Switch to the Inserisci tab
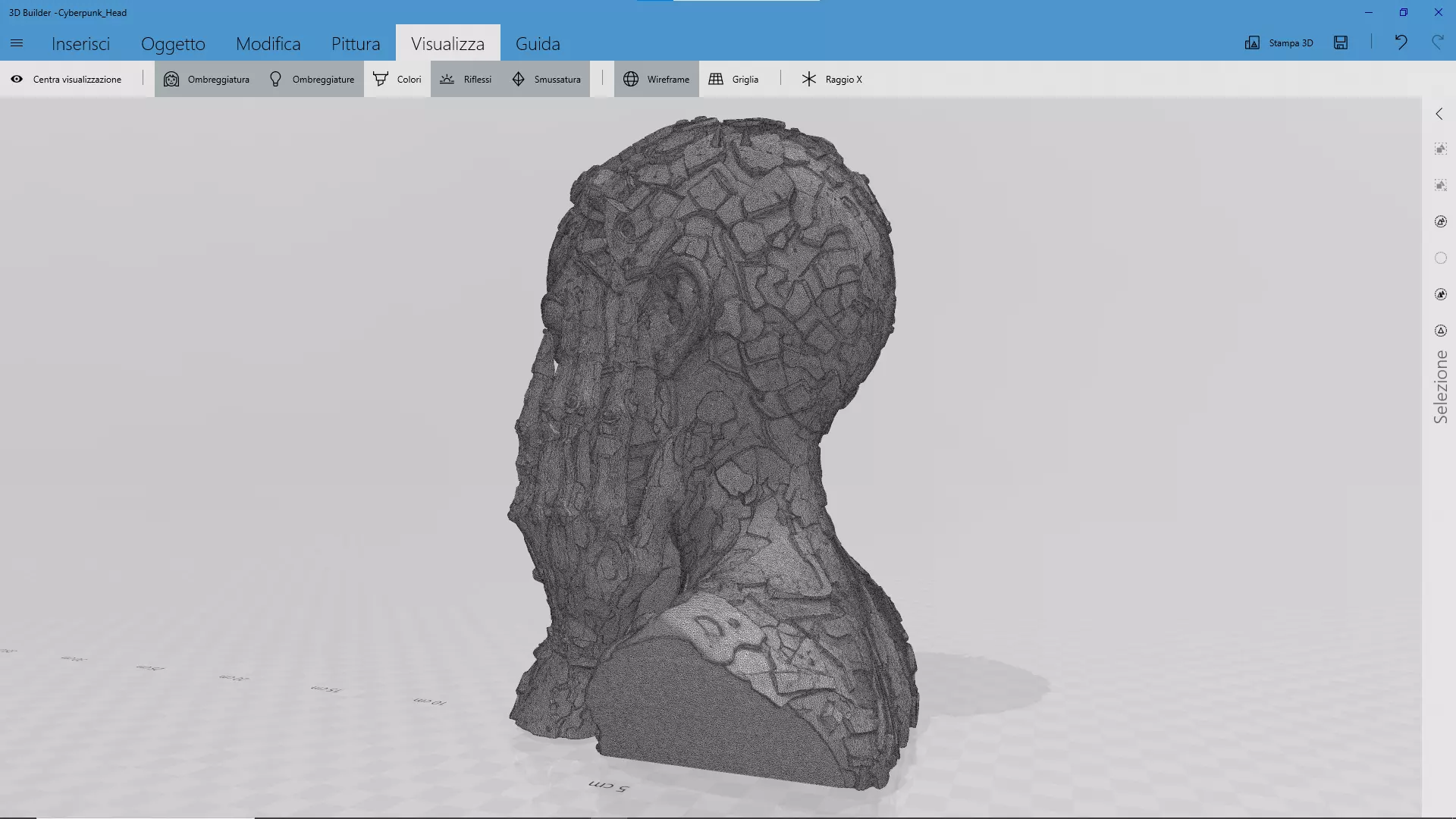This screenshot has width=1456, height=819. (80, 43)
